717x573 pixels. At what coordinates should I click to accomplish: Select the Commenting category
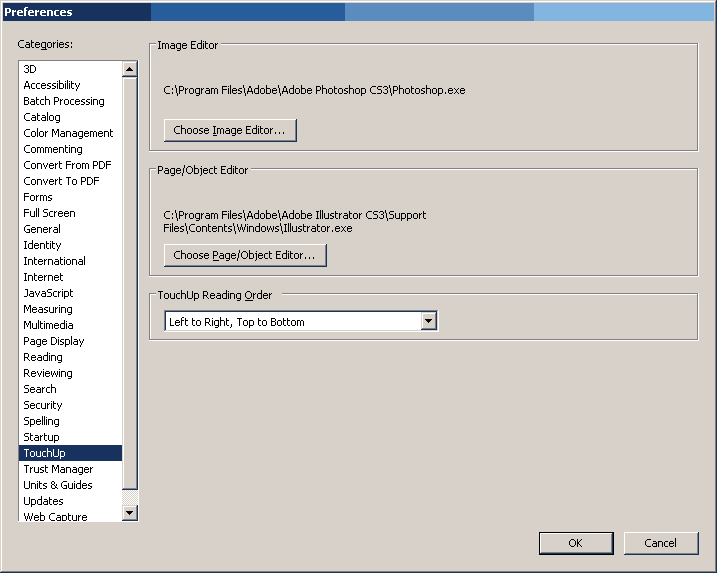pyautogui.click(x=70, y=149)
